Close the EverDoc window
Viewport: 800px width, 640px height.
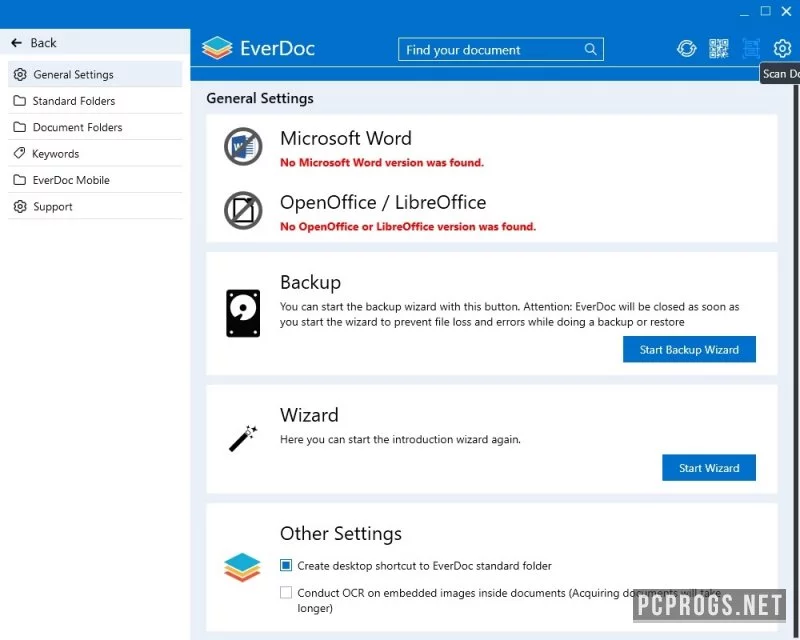[x=787, y=11]
